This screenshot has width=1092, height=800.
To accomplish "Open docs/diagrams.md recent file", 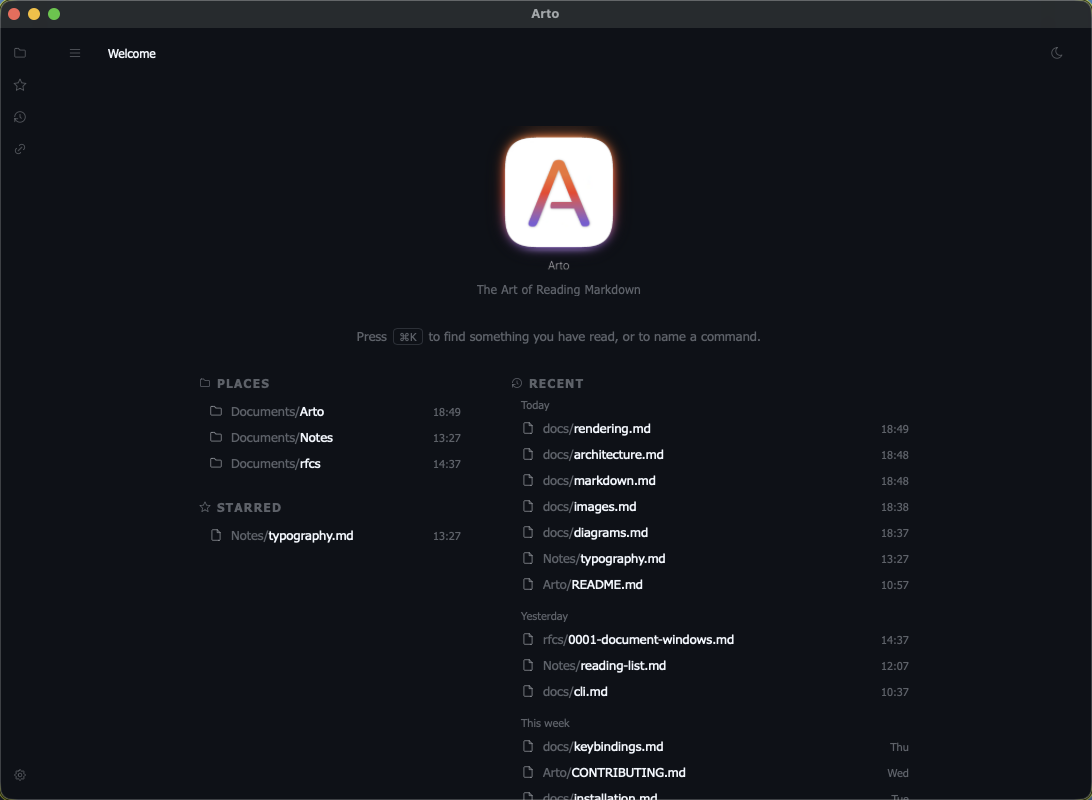I will 715,533.
